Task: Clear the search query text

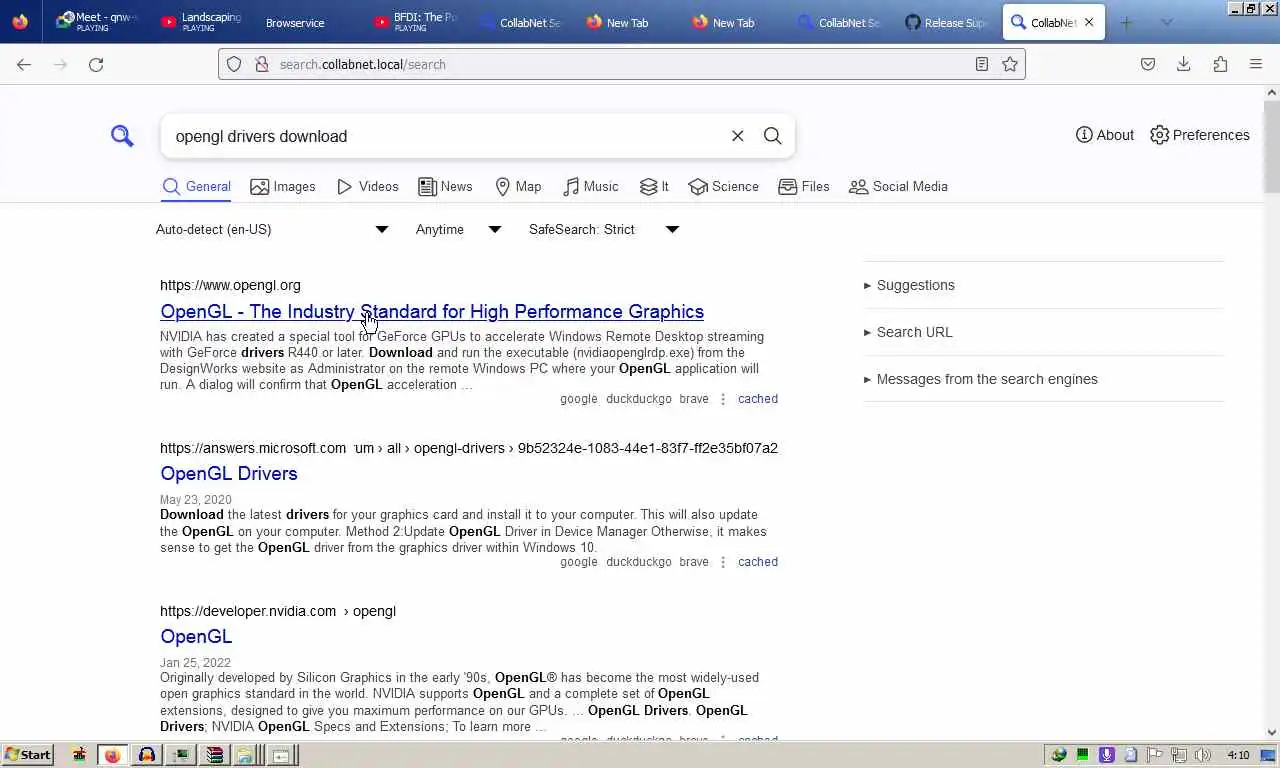Action: [738, 136]
